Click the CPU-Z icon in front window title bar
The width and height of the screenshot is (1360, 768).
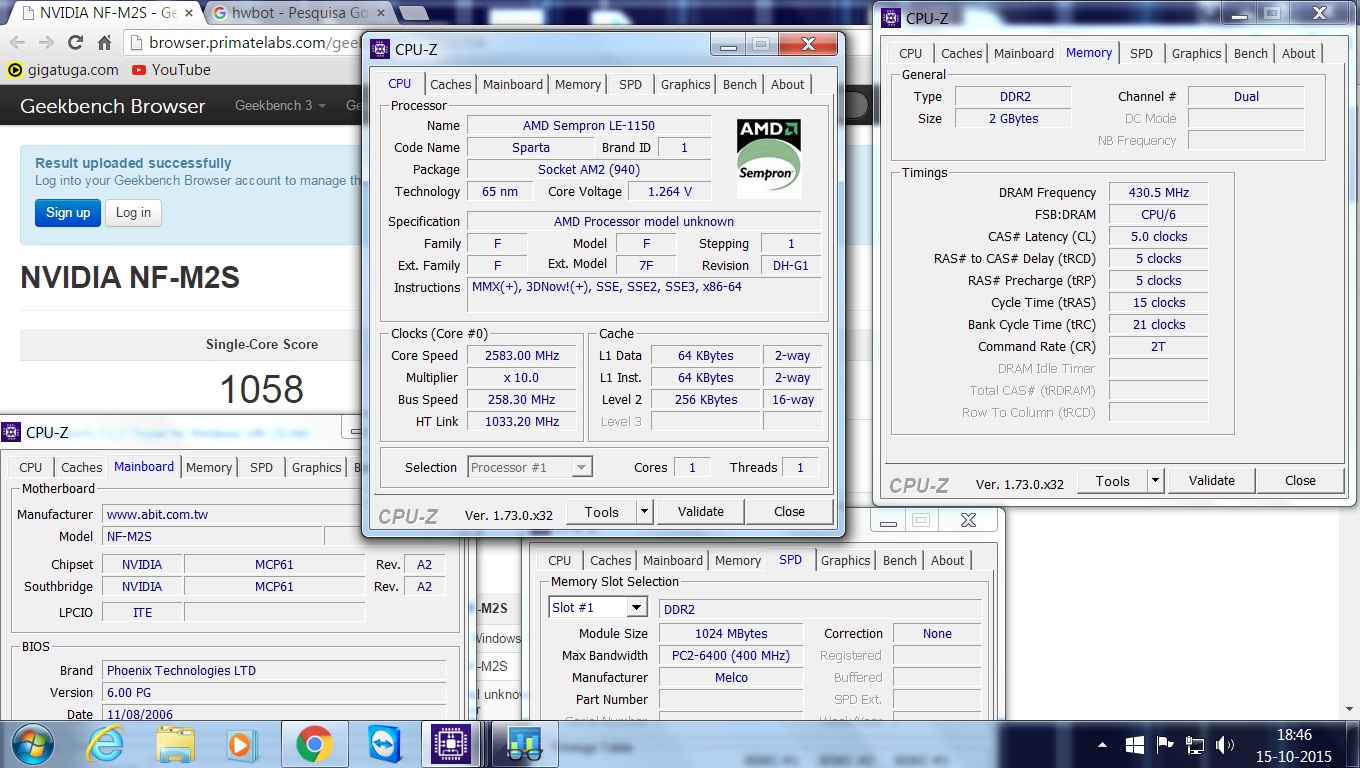[x=380, y=48]
